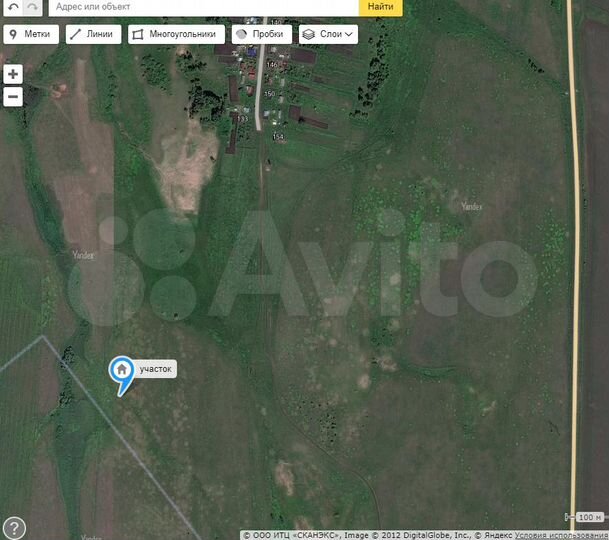609x540 pixels.
Task: Select the Метки placemark tool
Action: [x=31, y=34]
